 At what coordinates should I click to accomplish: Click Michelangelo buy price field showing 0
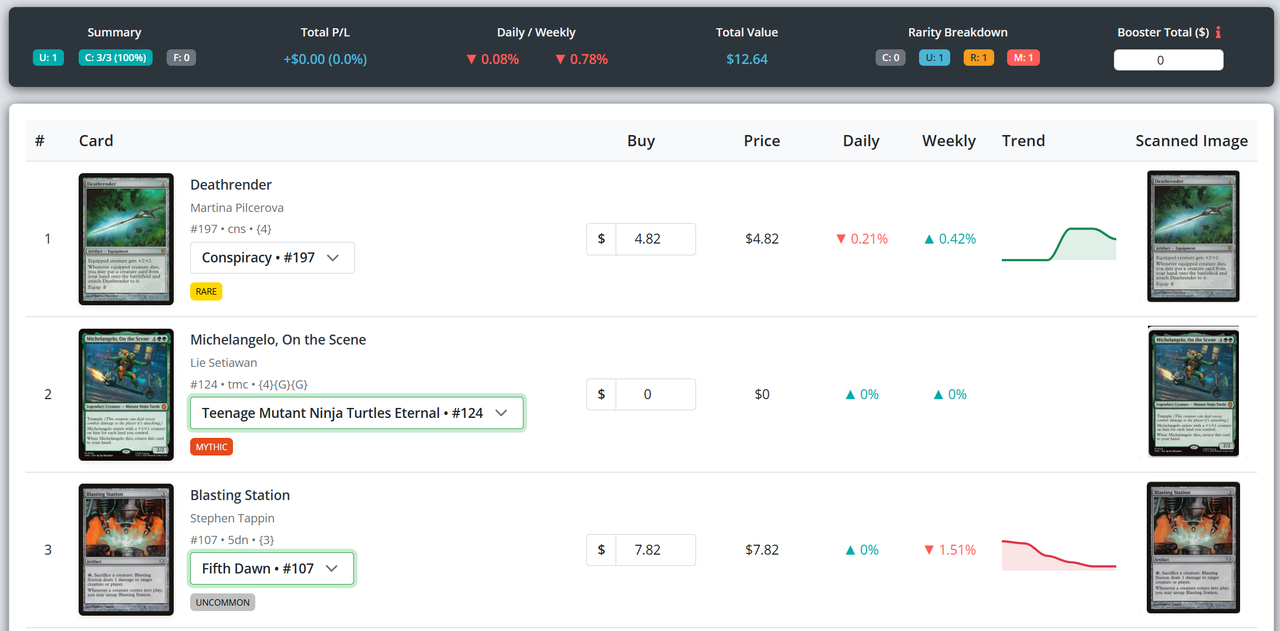[x=655, y=394]
